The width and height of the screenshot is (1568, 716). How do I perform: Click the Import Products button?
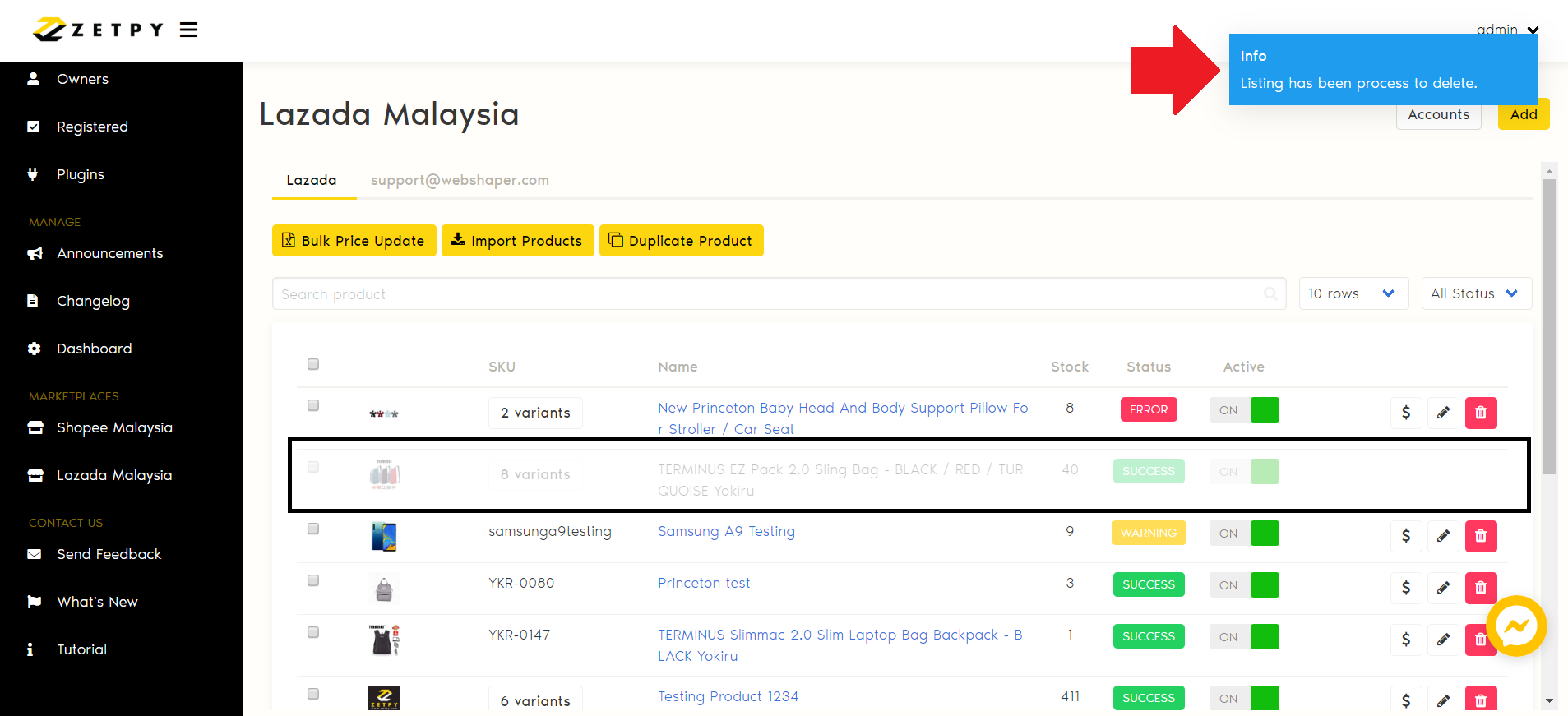pos(518,241)
